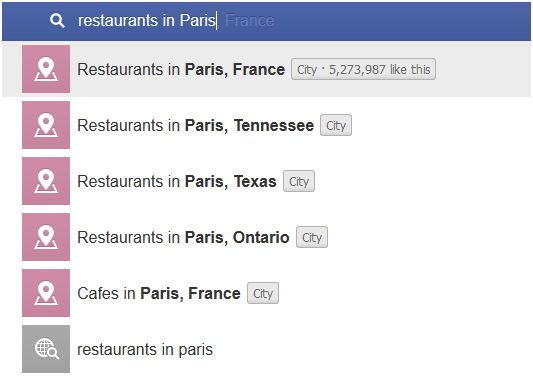The height and width of the screenshot is (377, 533).
Task: Click the location pin icon for Paris, France restaurants
Action: (46, 69)
